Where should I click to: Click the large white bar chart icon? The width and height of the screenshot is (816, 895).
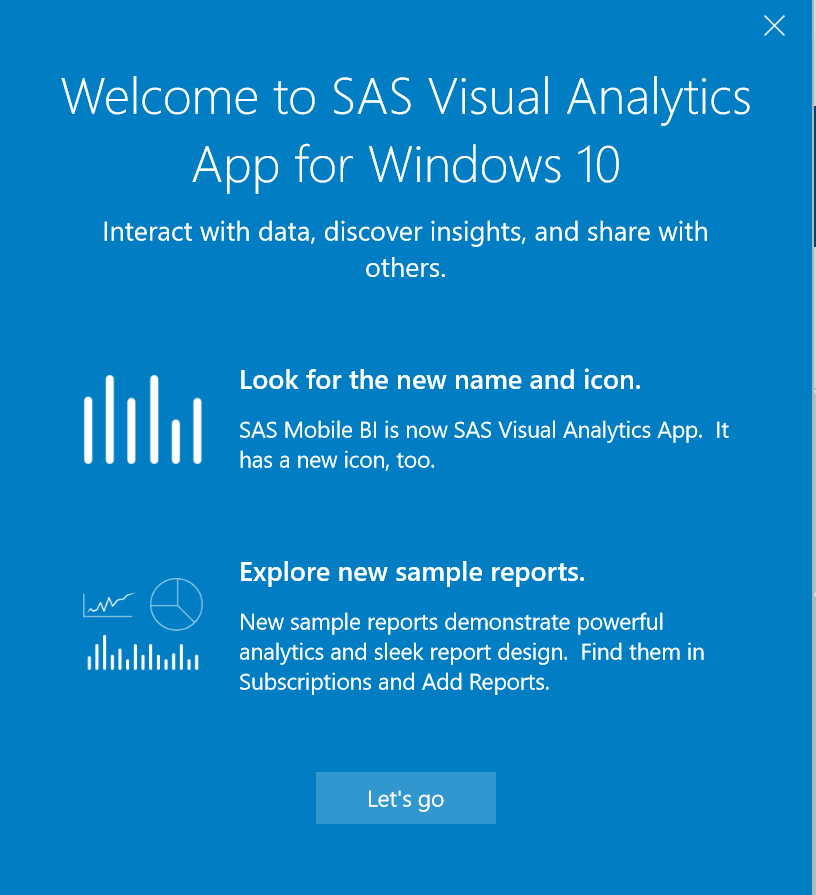(x=143, y=420)
